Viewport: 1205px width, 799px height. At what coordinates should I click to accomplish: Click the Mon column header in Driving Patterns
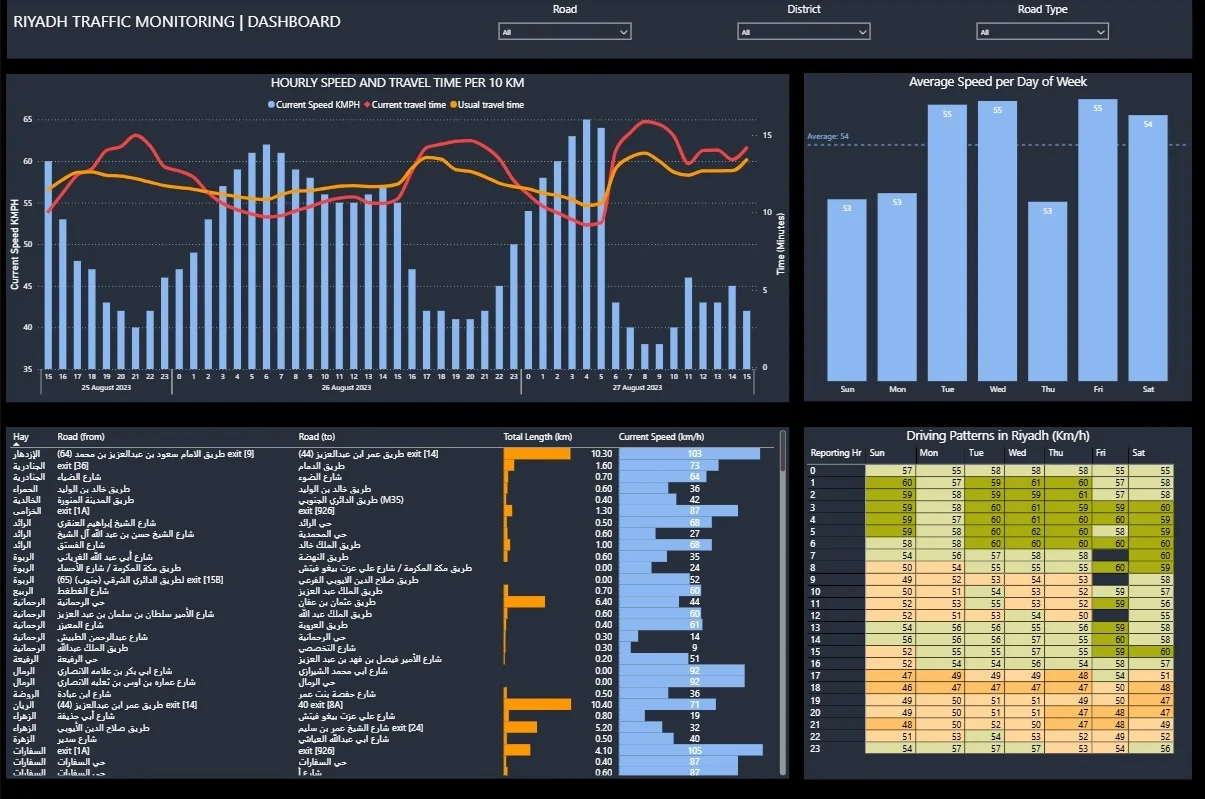pyautogui.click(x=928, y=453)
